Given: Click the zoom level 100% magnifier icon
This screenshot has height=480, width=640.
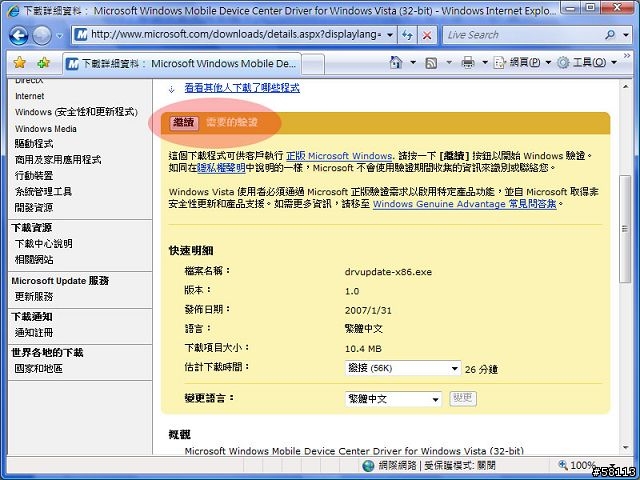Looking at the screenshot, I should 563,465.
